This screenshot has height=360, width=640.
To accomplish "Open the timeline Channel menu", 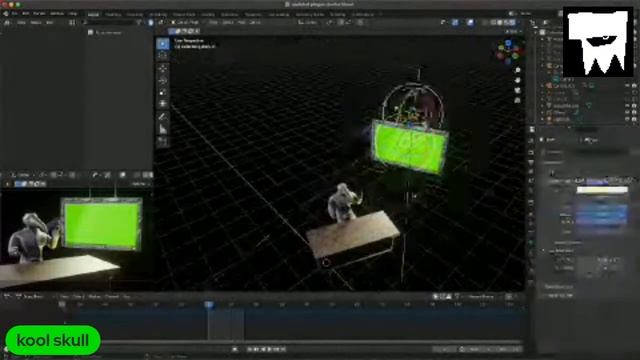I will (x=112, y=296).
